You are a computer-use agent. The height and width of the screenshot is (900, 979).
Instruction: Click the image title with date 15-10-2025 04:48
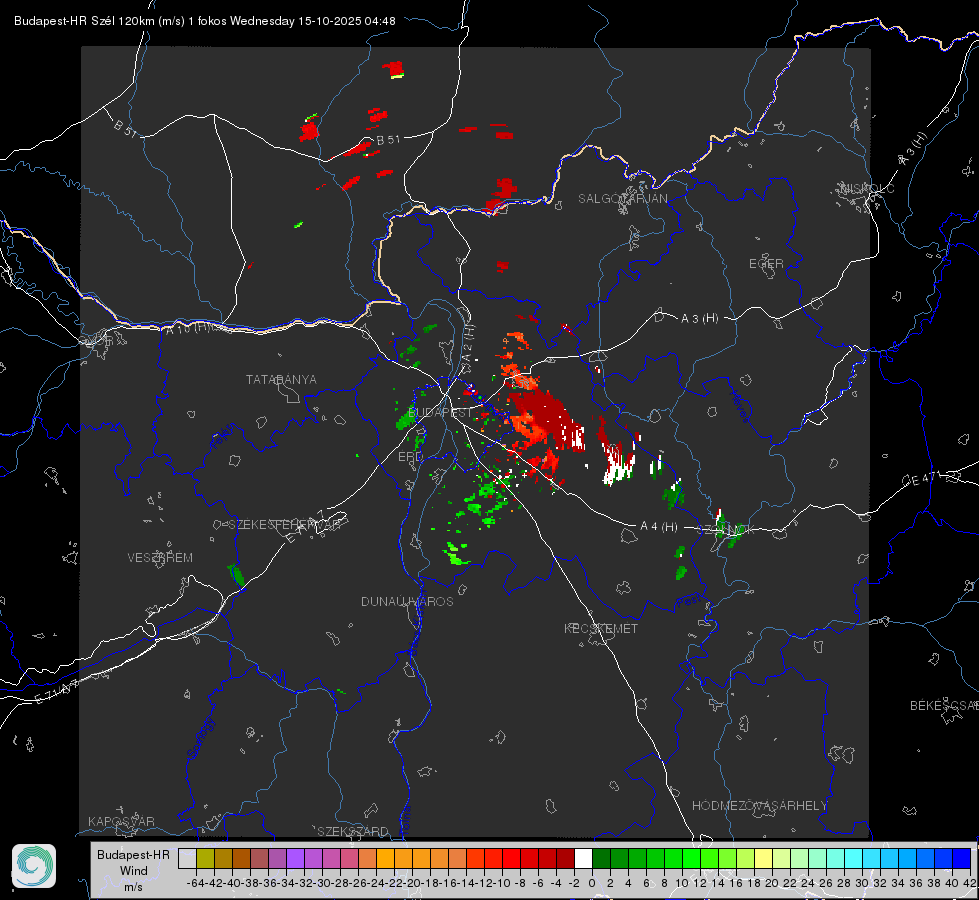[x=205, y=21]
